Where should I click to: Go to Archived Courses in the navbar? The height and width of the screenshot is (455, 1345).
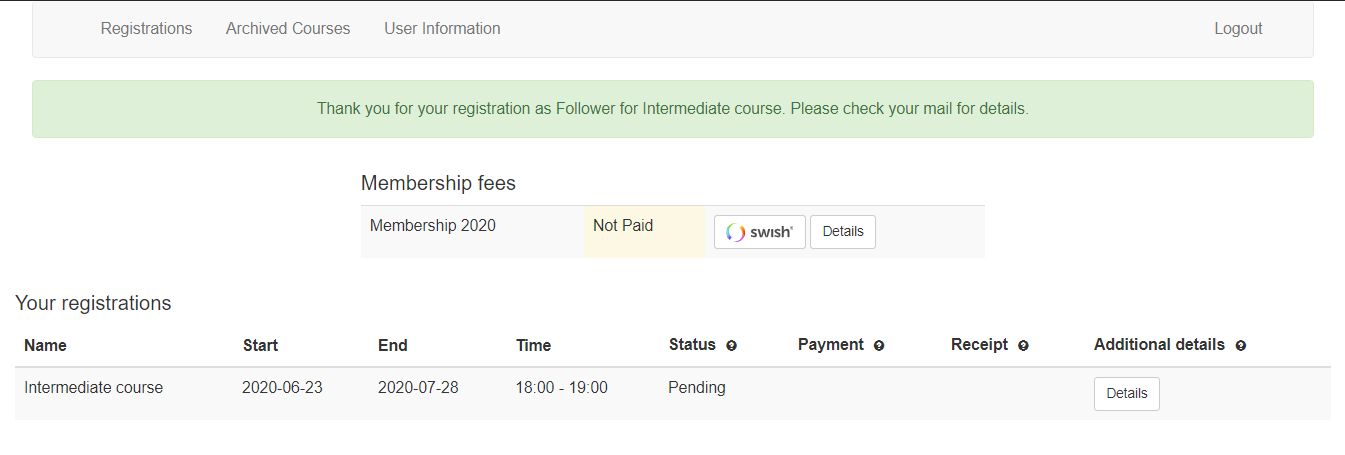tap(288, 29)
